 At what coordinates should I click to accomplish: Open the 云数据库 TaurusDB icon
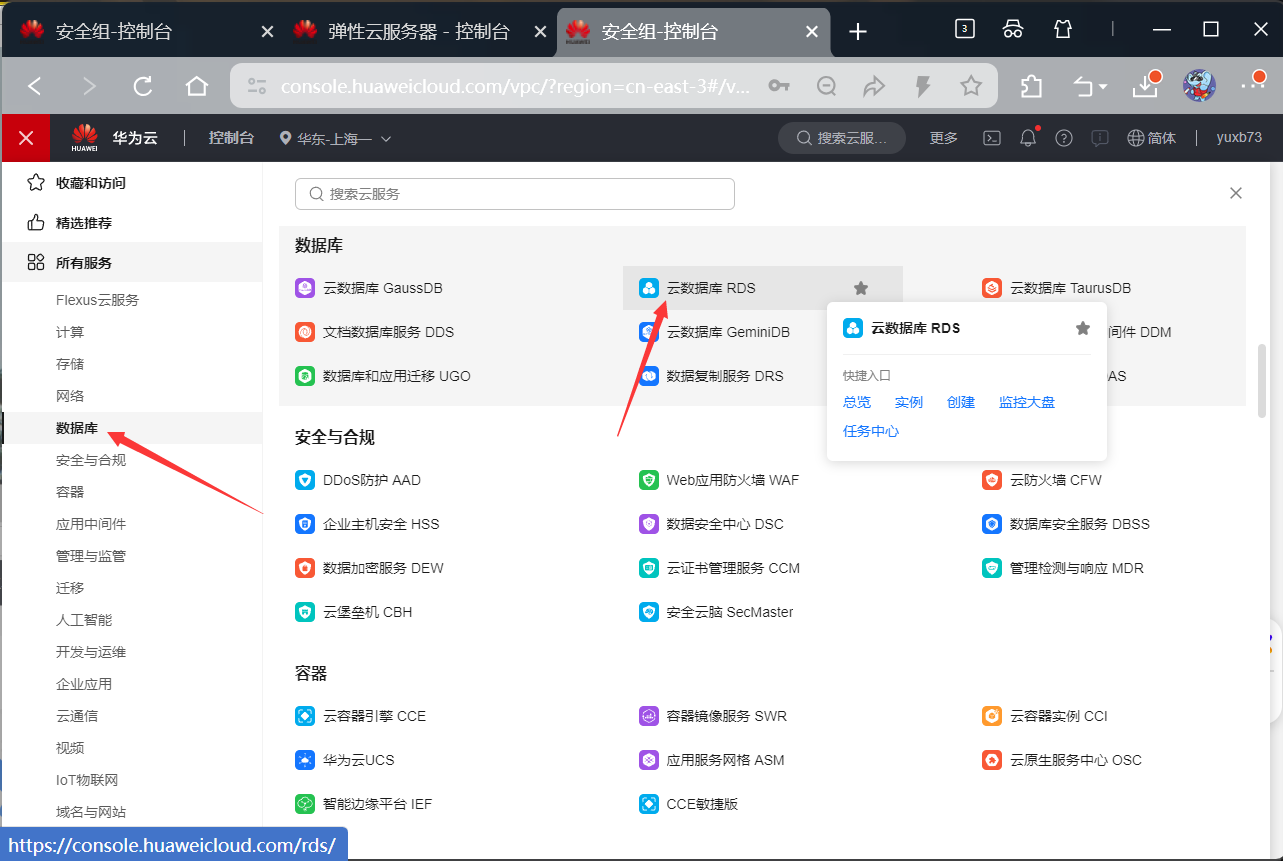point(992,288)
